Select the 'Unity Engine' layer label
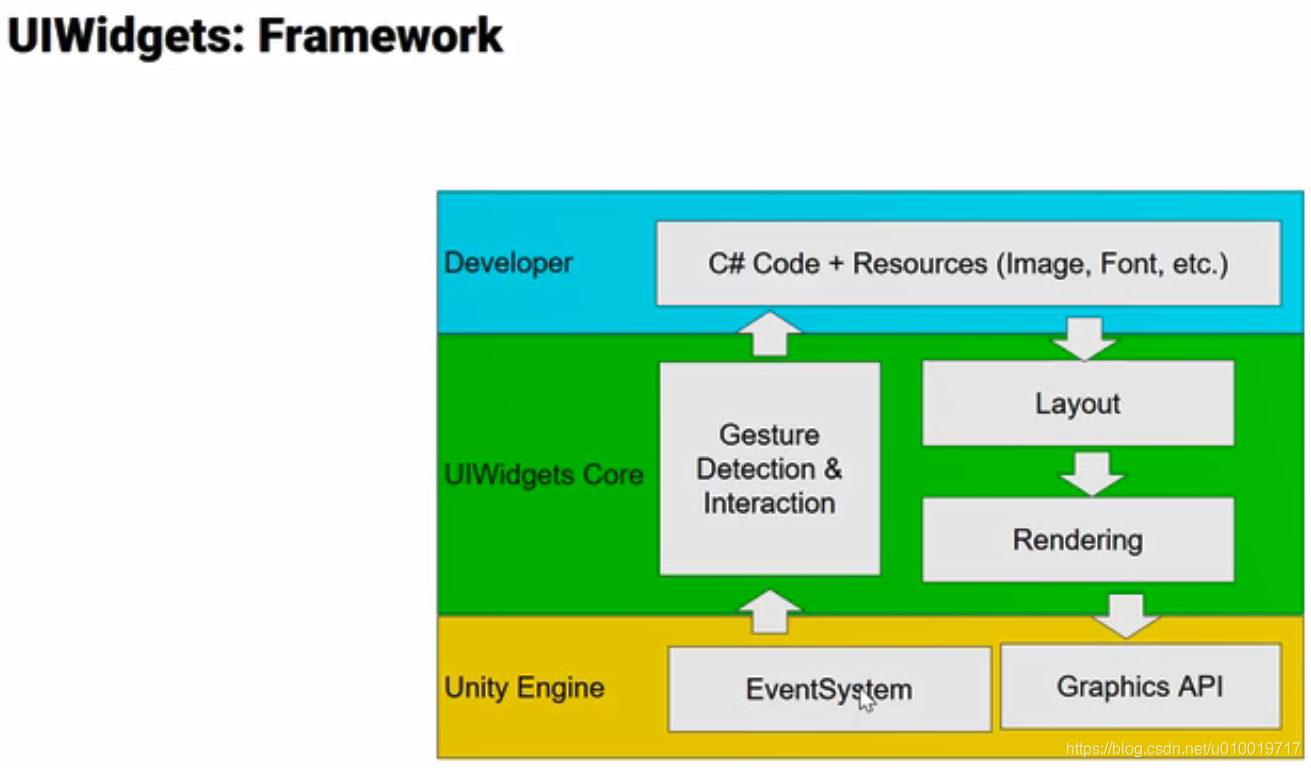 [525, 688]
